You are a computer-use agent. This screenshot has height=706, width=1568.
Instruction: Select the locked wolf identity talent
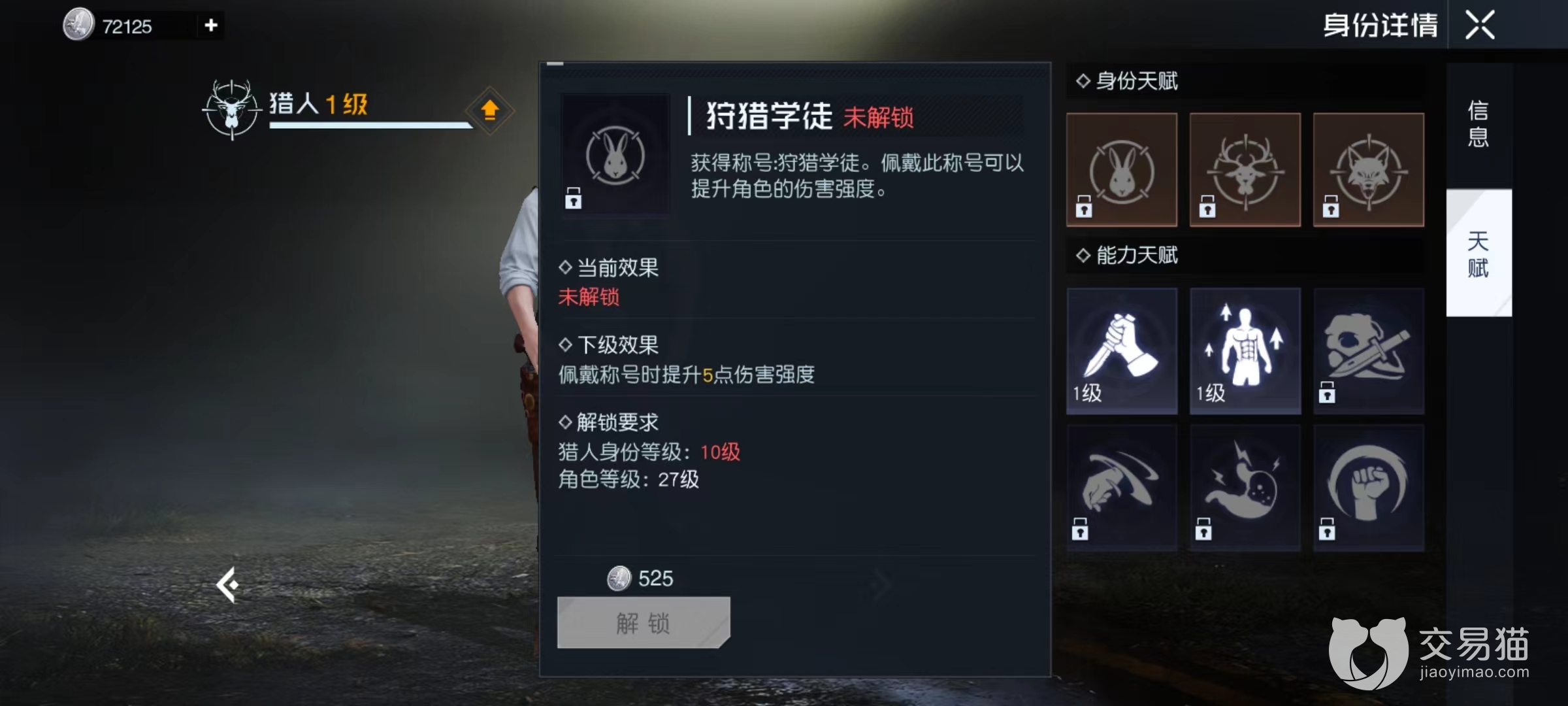tap(1369, 170)
